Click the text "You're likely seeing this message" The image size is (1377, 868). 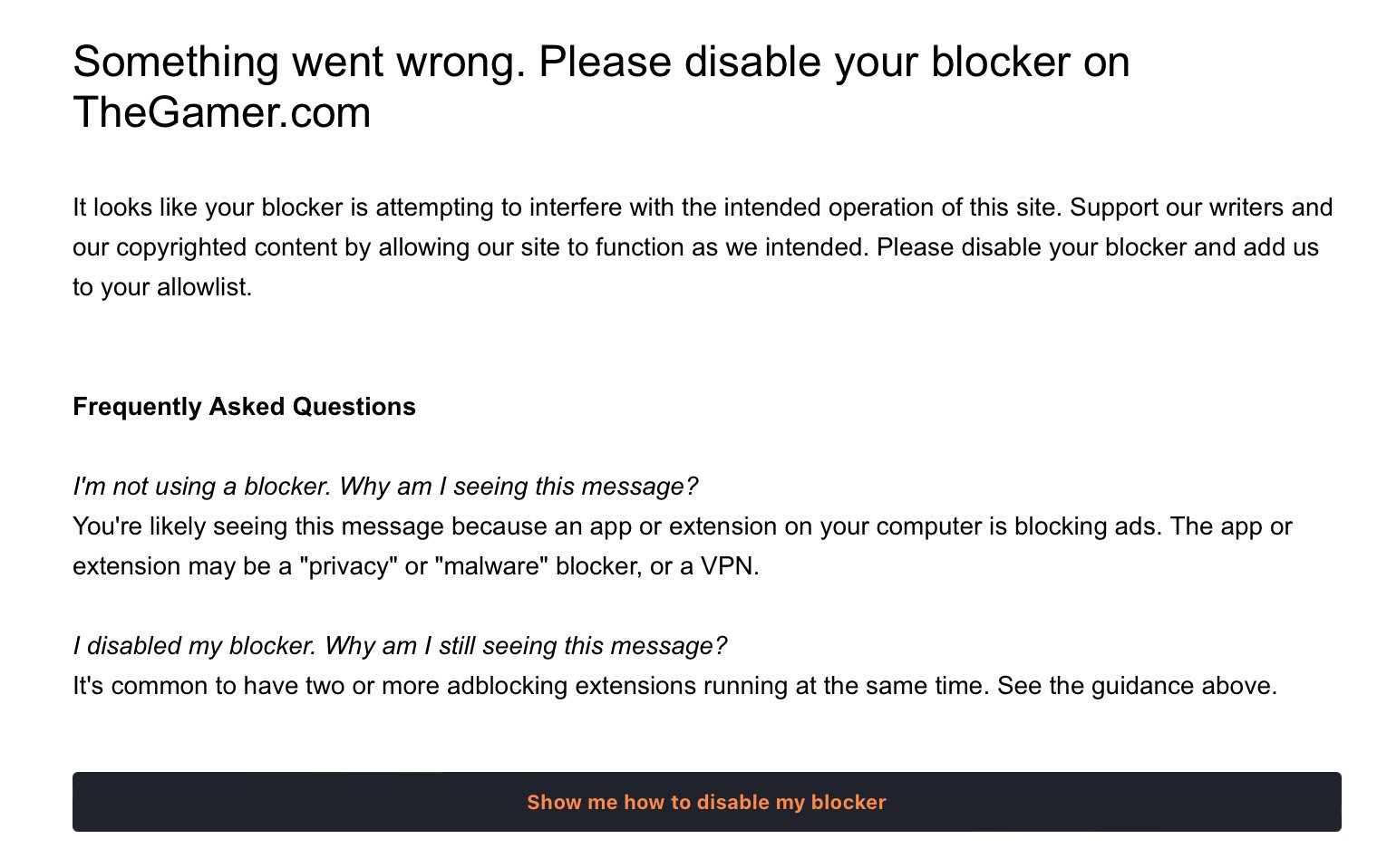point(258,526)
